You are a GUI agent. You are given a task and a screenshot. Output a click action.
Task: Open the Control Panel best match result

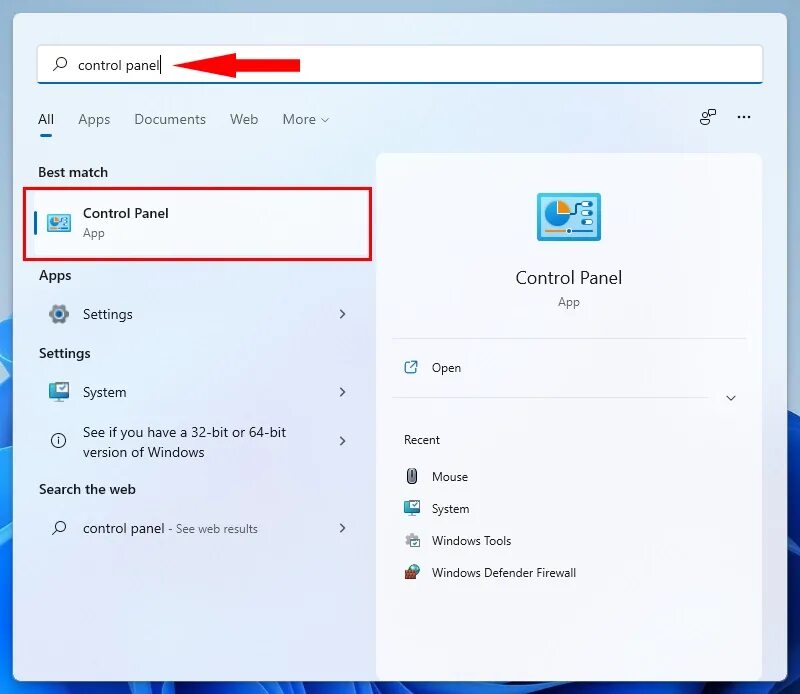coord(198,224)
